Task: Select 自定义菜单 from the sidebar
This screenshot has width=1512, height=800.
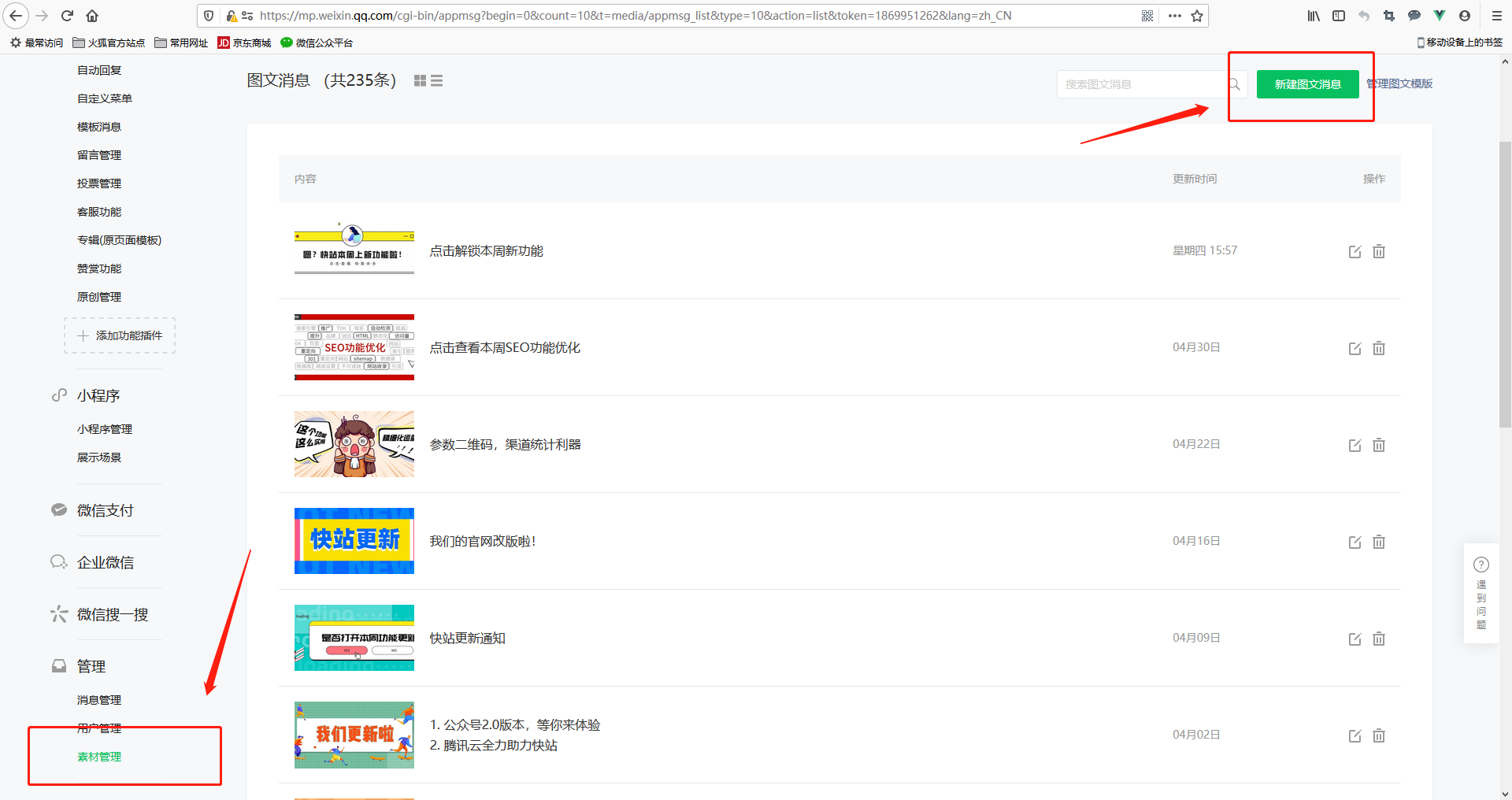Action: point(105,98)
